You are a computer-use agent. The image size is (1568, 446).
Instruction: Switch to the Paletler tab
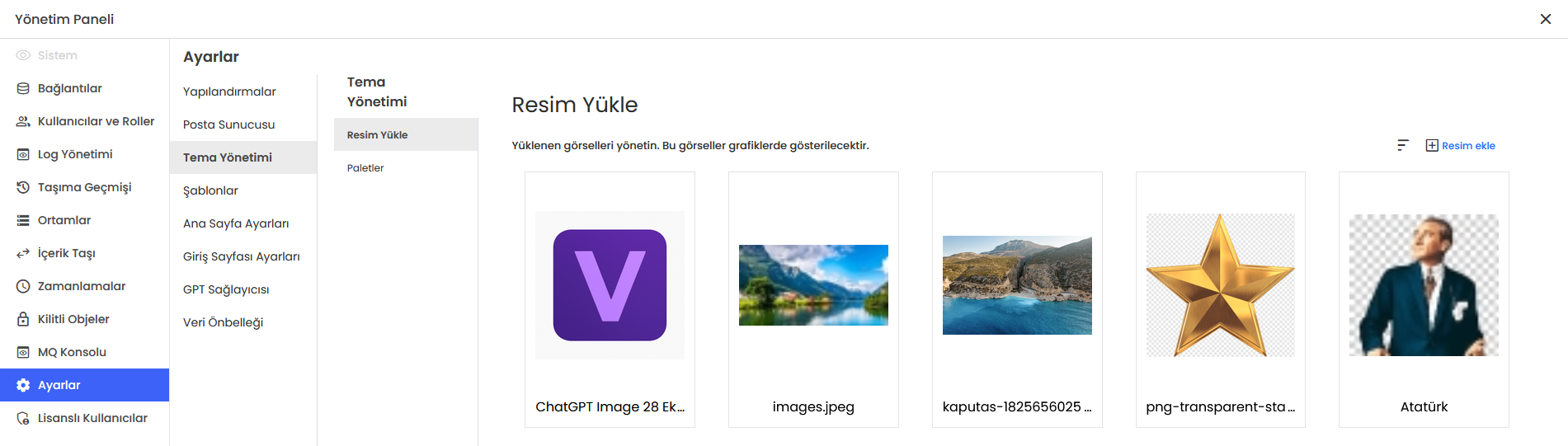(365, 168)
